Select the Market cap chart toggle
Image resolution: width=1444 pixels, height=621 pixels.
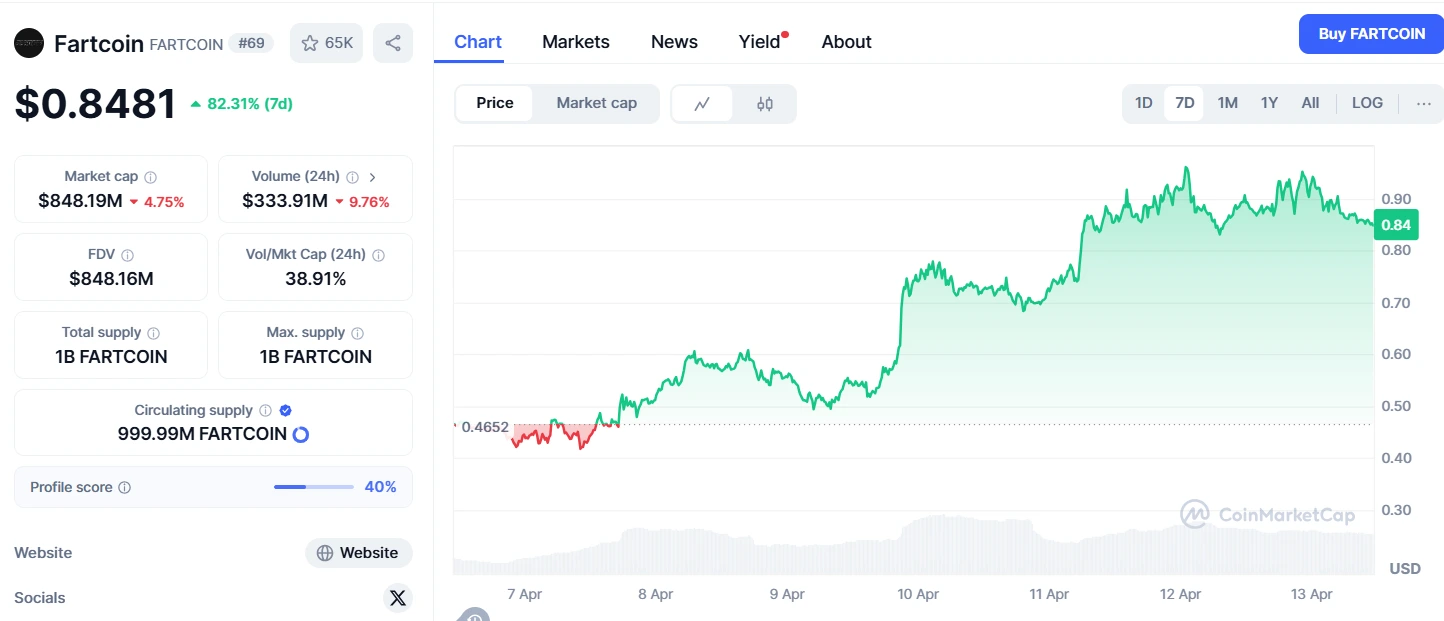(x=597, y=103)
